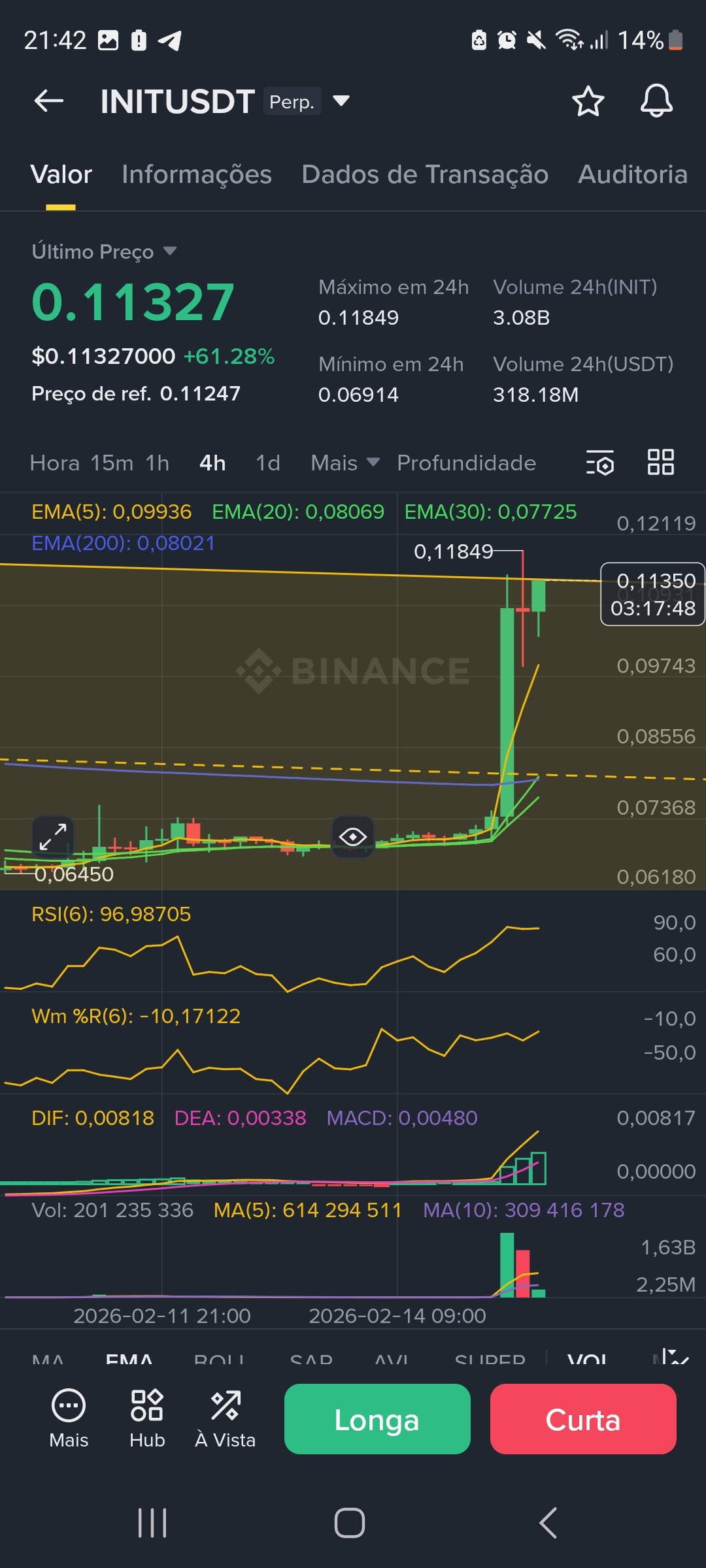The image size is (706, 1568).
Task: Tap the DIF MACD indicator label
Action: click(x=93, y=1118)
